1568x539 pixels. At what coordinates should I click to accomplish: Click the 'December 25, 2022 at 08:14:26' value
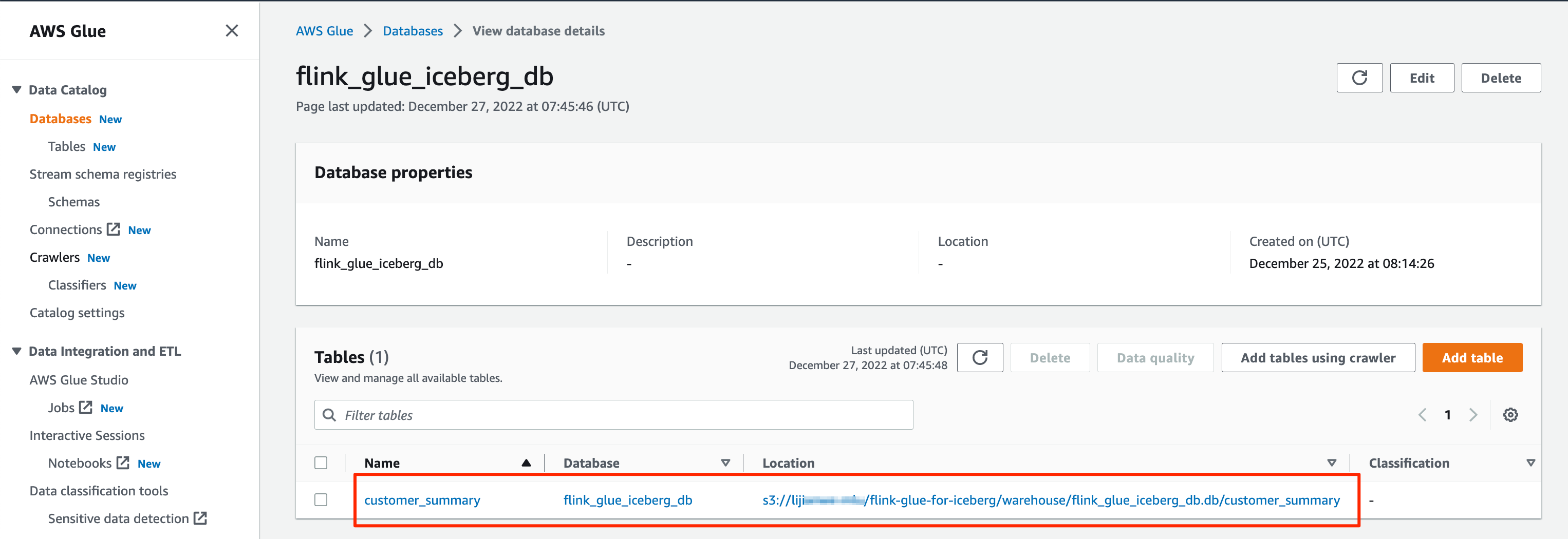pyautogui.click(x=1341, y=263)
